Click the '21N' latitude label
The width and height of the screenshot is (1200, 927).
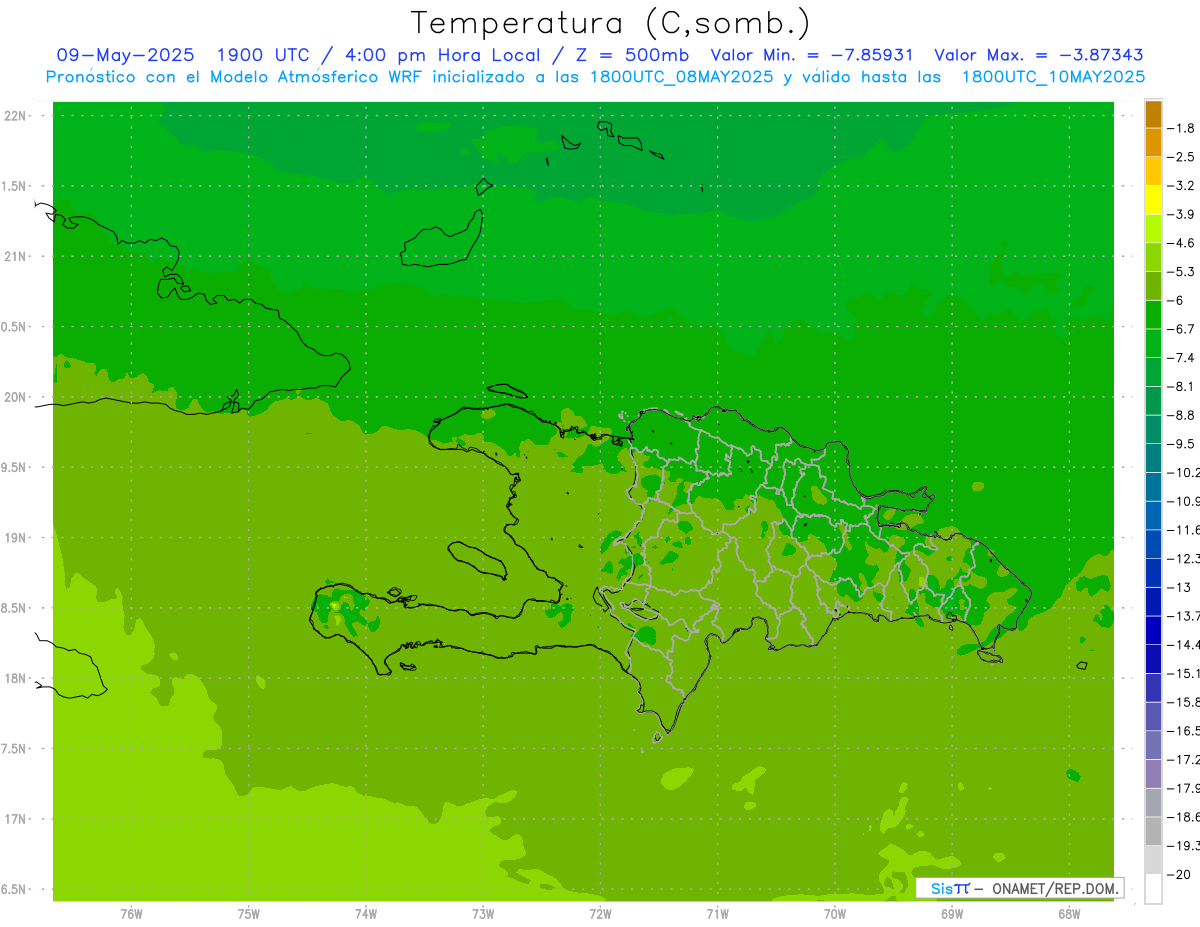pos(17,257)
